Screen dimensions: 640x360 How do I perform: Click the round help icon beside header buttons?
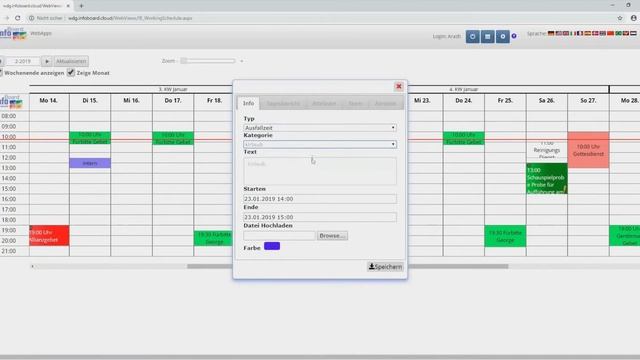click(x=514, y=36)
